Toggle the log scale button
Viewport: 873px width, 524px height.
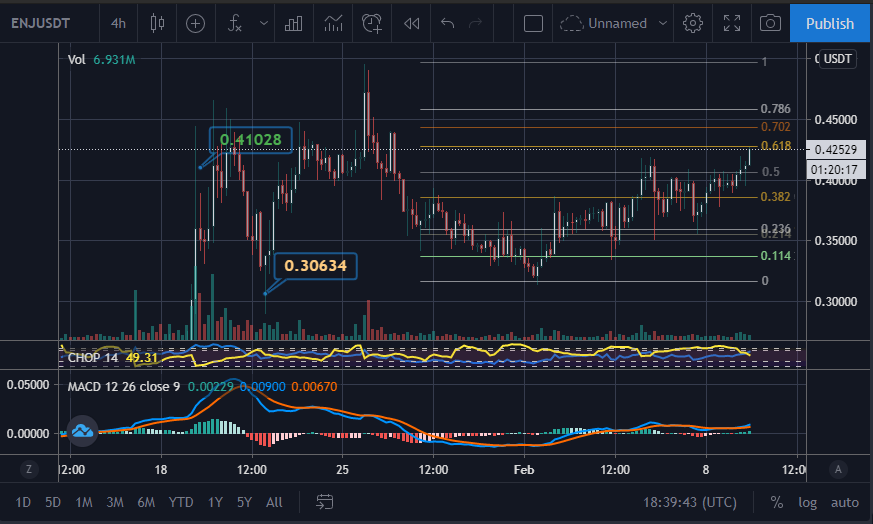click(807, 502)
